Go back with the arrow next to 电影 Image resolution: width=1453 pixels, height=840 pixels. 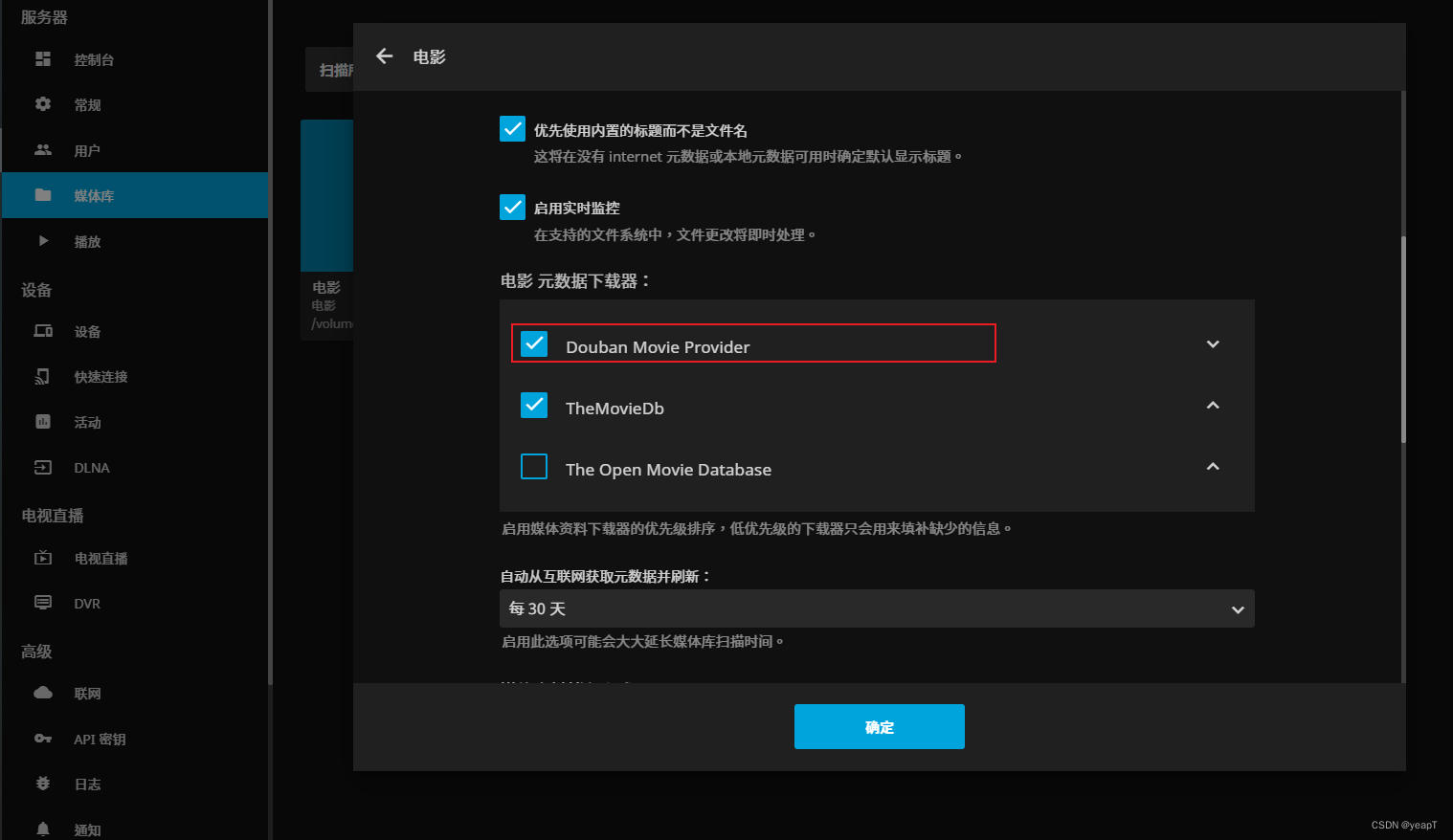coord(385,56)
